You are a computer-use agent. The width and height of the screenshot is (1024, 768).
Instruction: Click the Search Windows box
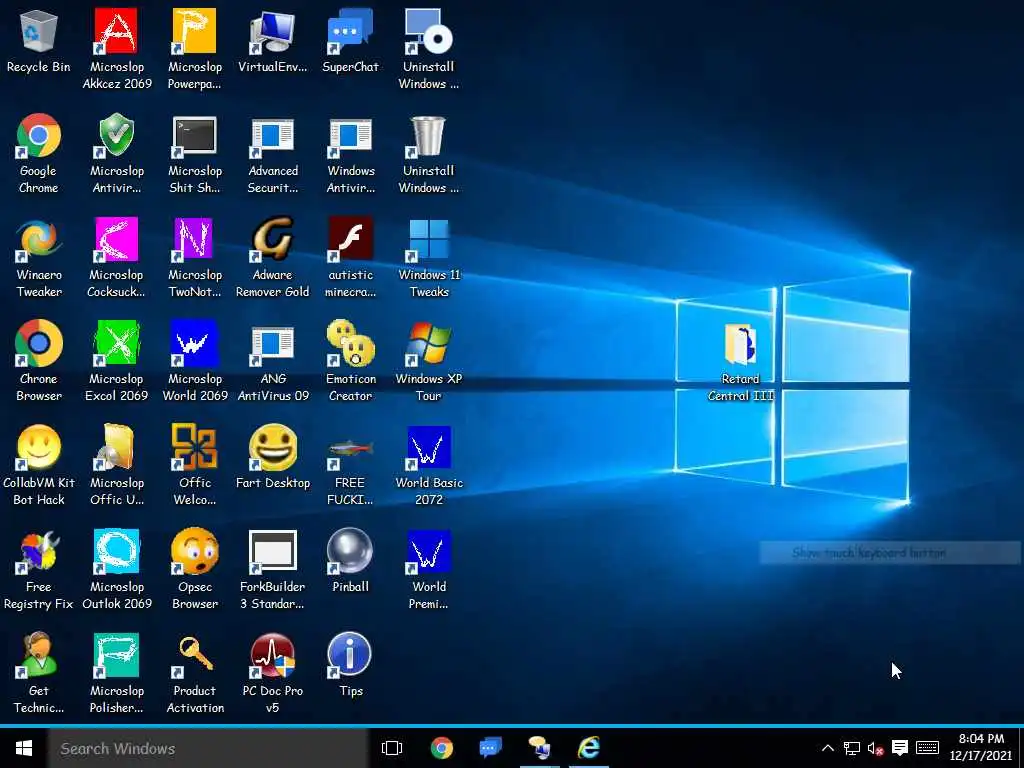pyautogui.click(x=208, y=748)
